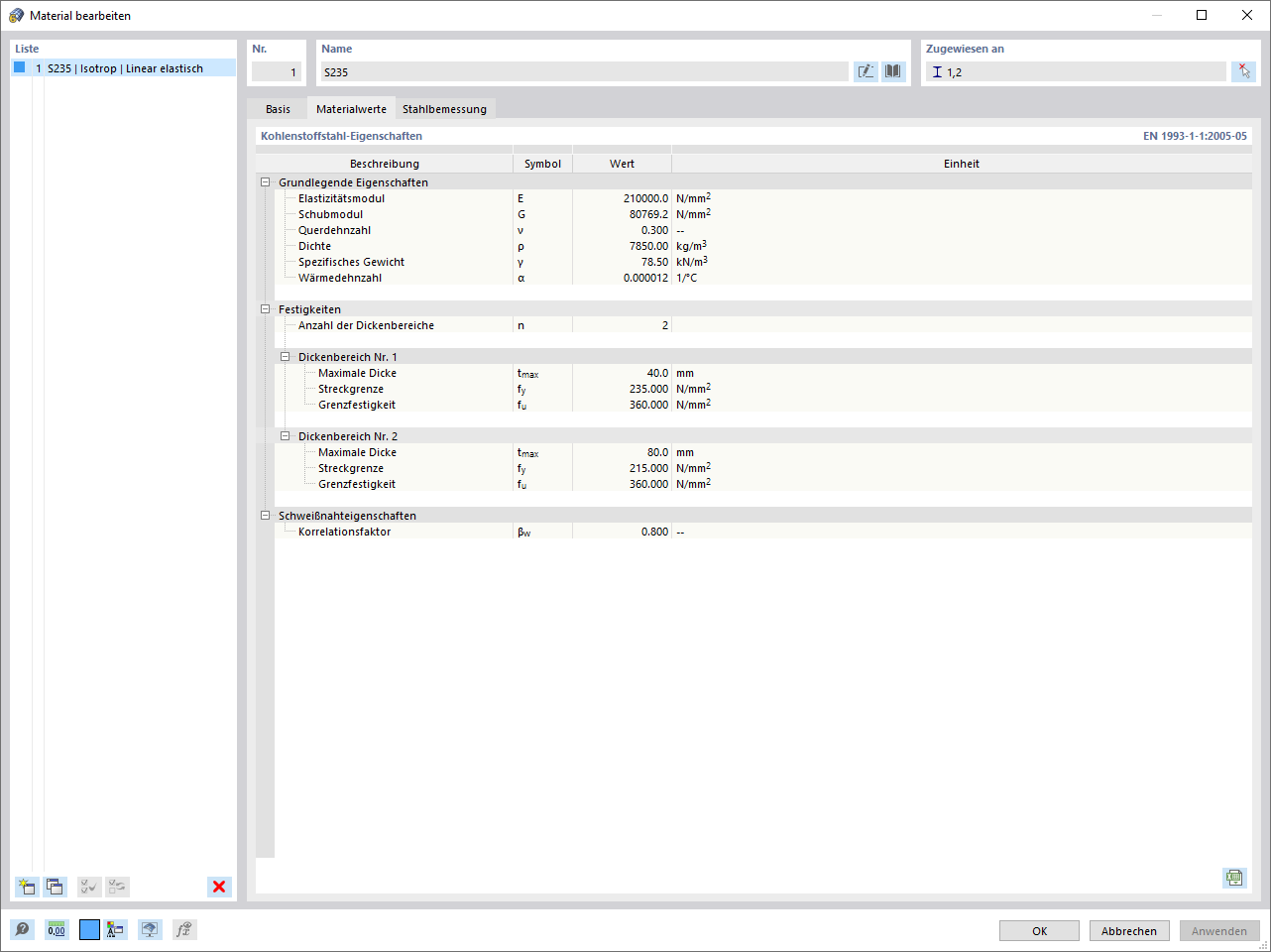Viewport: 1271px width, 952px height.
Task: Select Anzahl der Dickenbereiche value 2
Action: [x=622, y=325]
